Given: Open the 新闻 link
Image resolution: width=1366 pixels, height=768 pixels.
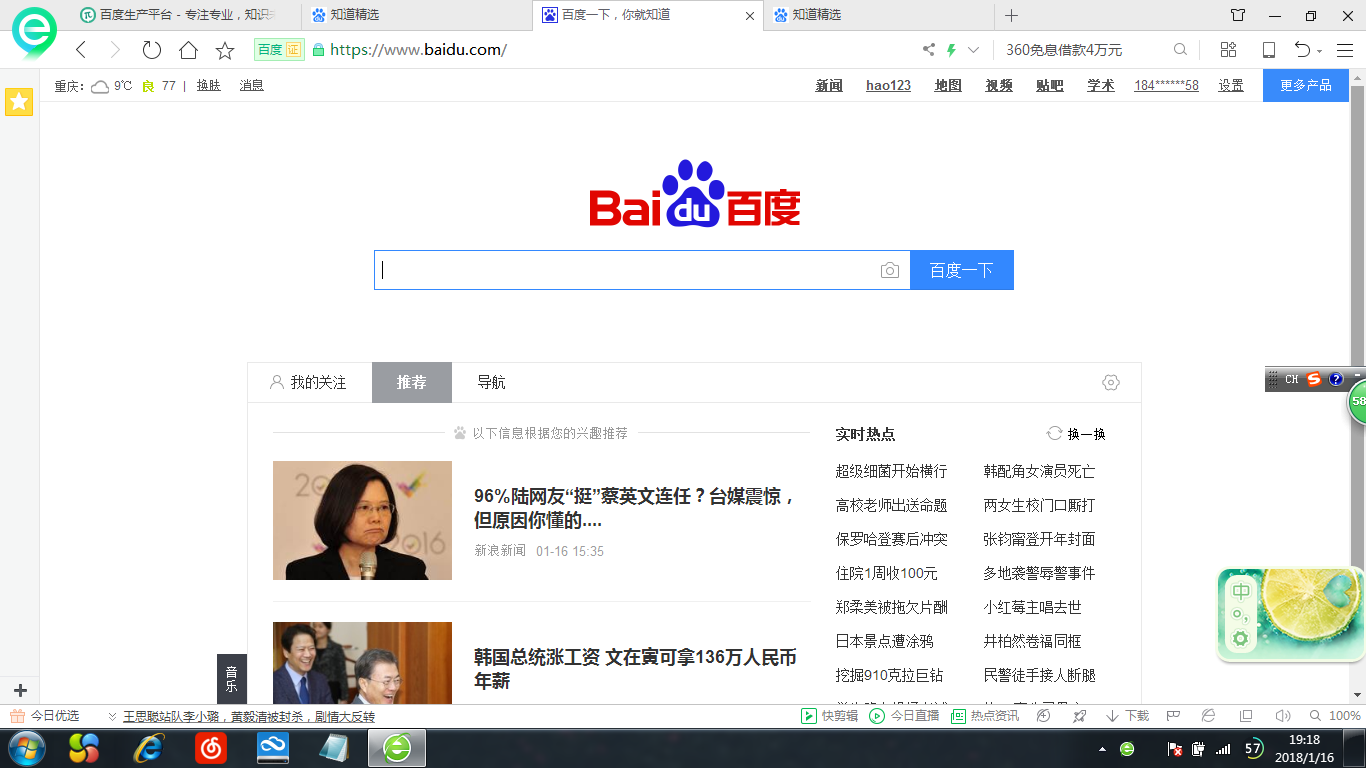Looking at the screenshot, I should point(829,86).
